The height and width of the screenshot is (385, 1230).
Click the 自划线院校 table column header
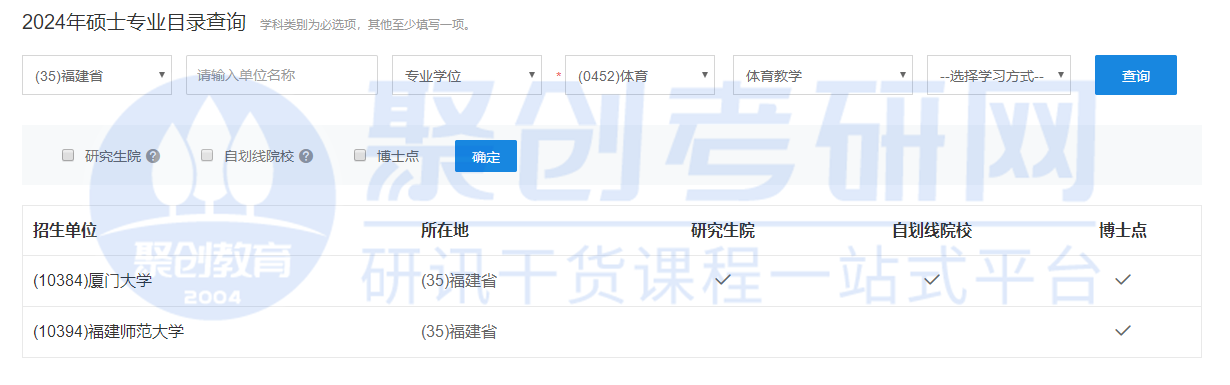click(x=932, y=230)
